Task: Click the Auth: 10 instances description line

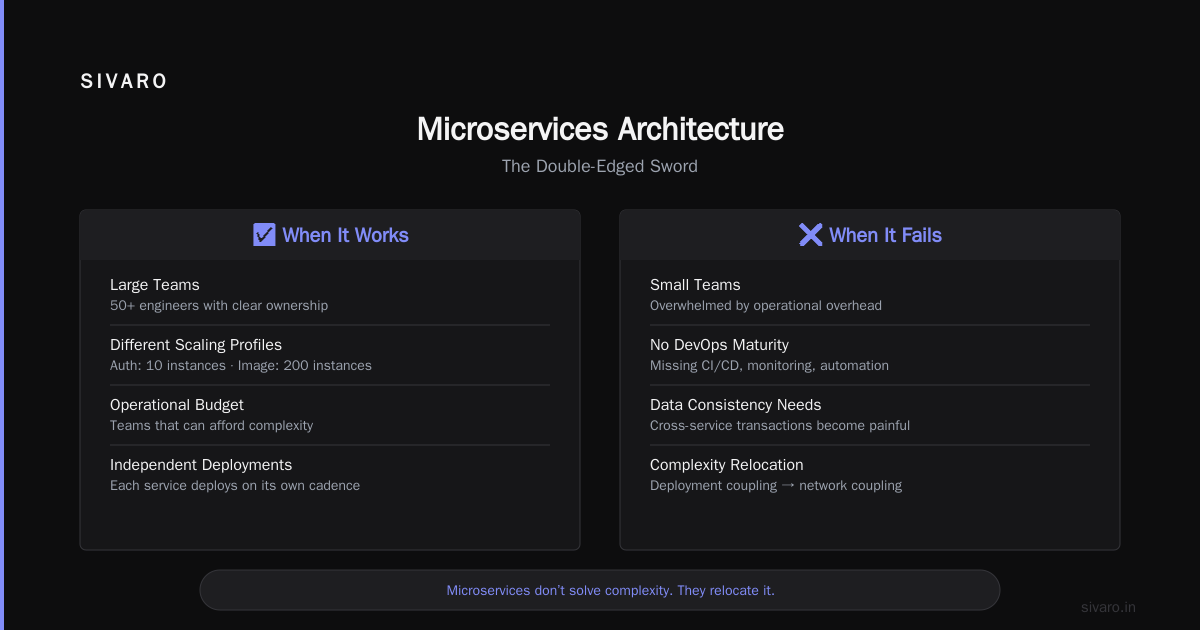Action: point(241,366)
